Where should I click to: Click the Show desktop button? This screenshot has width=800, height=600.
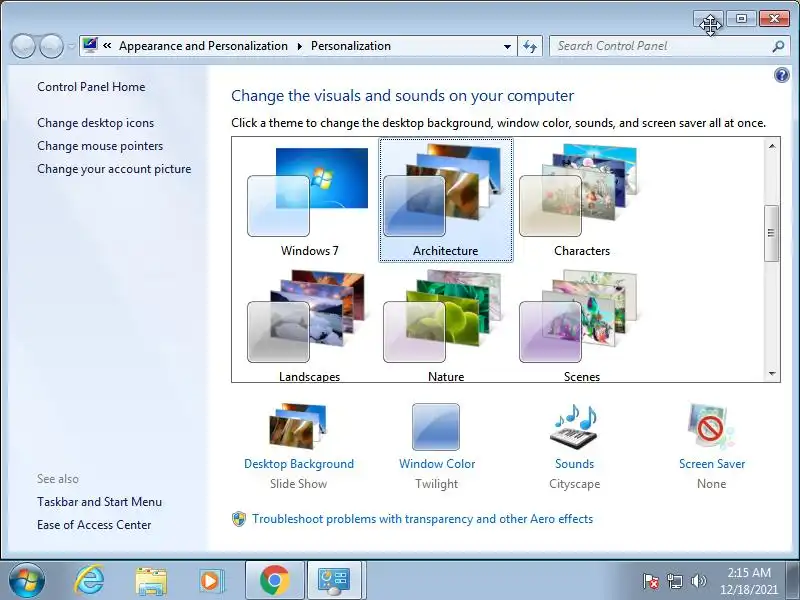[x=793, y=581]
